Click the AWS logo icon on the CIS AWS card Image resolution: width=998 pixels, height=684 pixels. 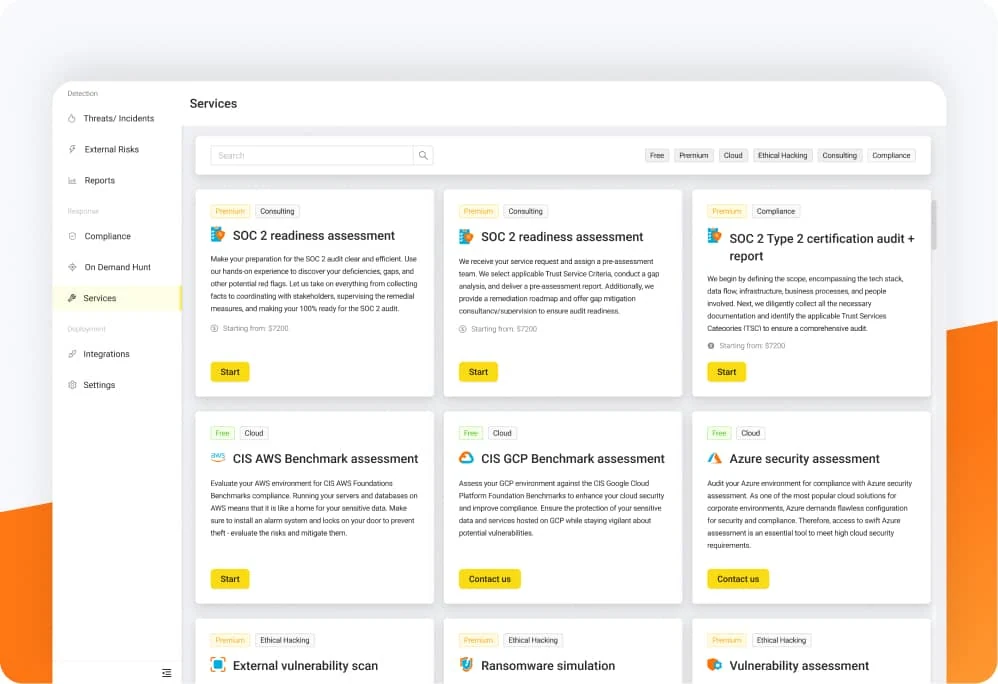[x=218, y=457]
